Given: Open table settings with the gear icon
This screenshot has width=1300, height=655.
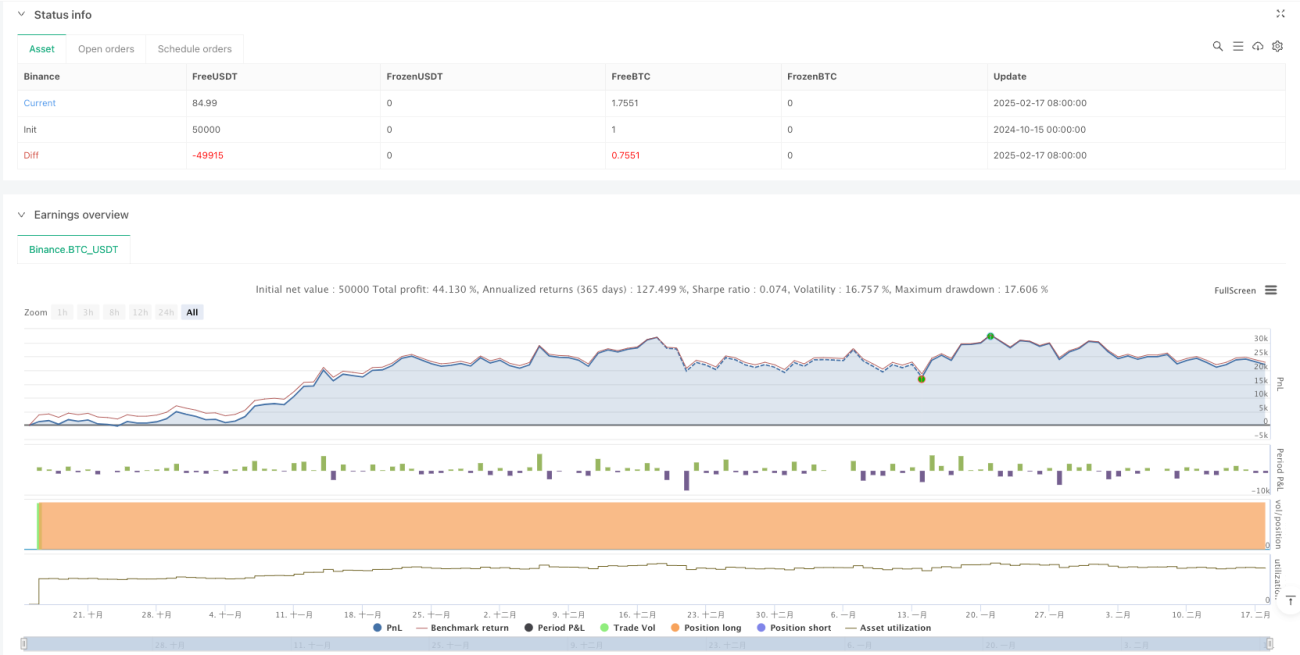Looking at the screenshot, I should click(x=1277, y=46).
